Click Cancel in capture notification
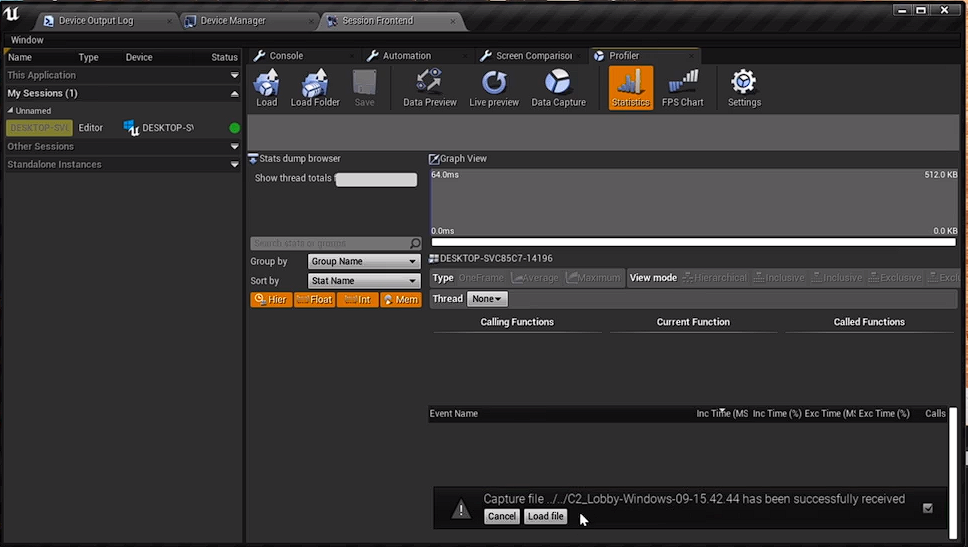Viewport: 968px width, 547px height. [x=501, y=516]
